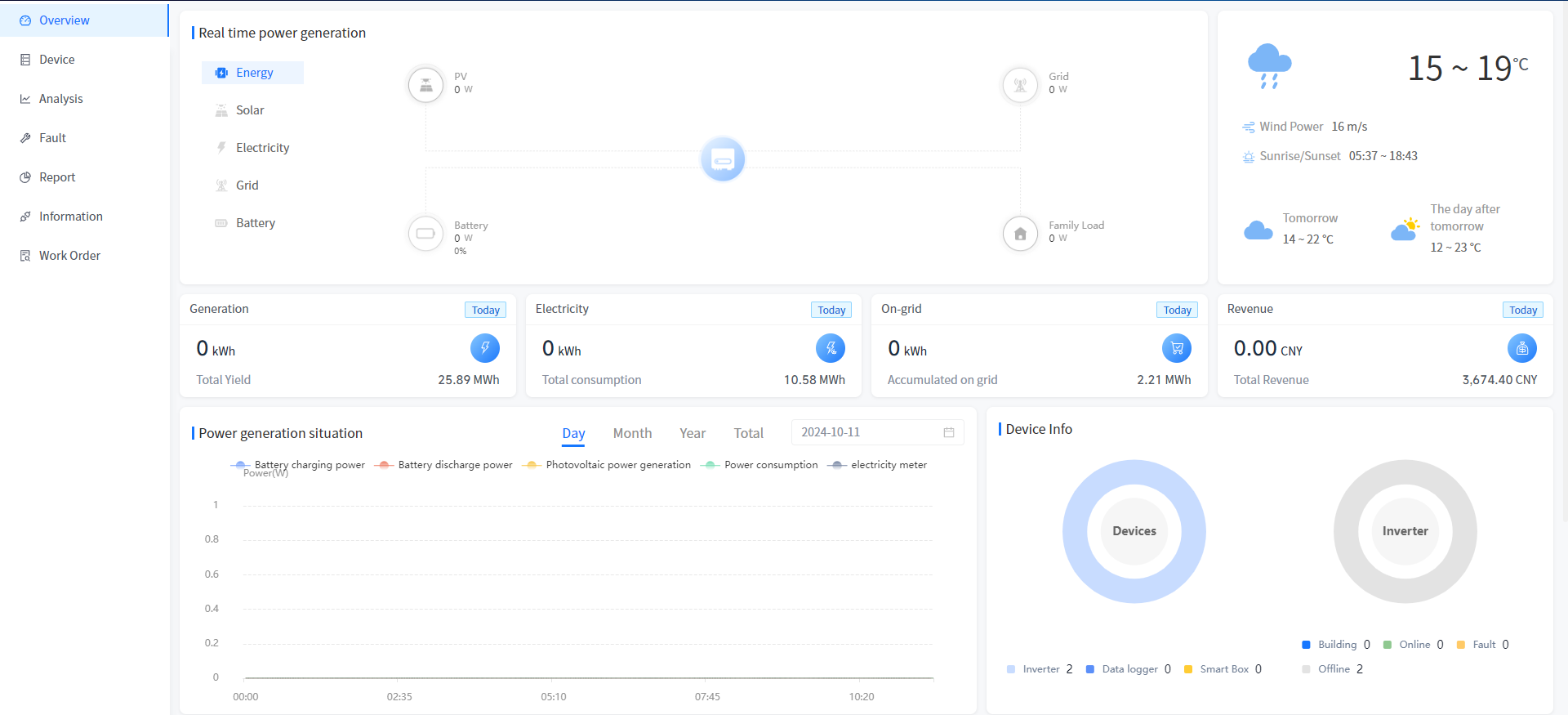Click the Family Load house icon
The height and width of the screenshot is (715, 1568).
[1020, 234]
